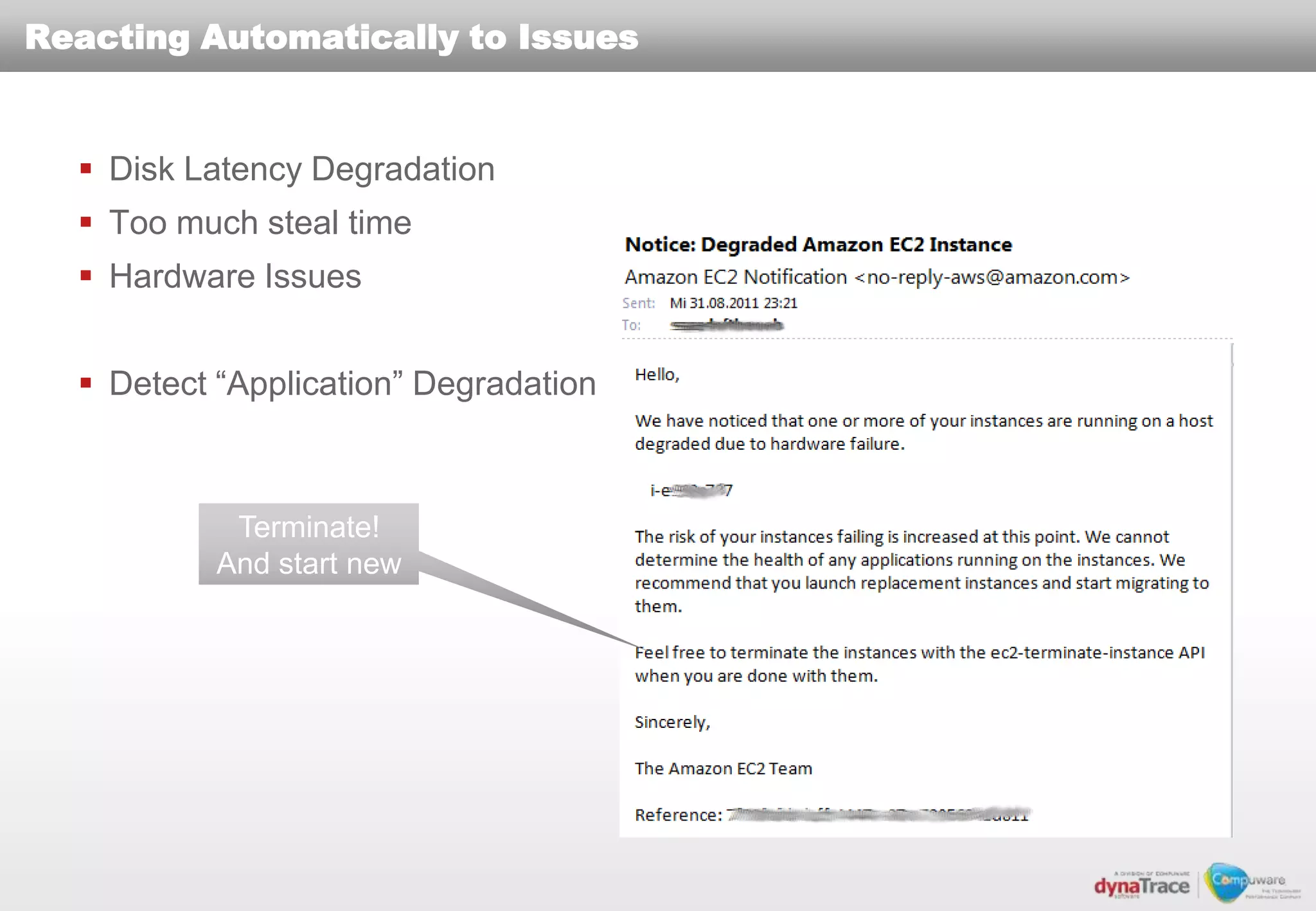Click the 'Terminate! And start new' callout box
The width and height of the screenshot is (1316, 911).
pyautogui.click(x=308, y=544)
